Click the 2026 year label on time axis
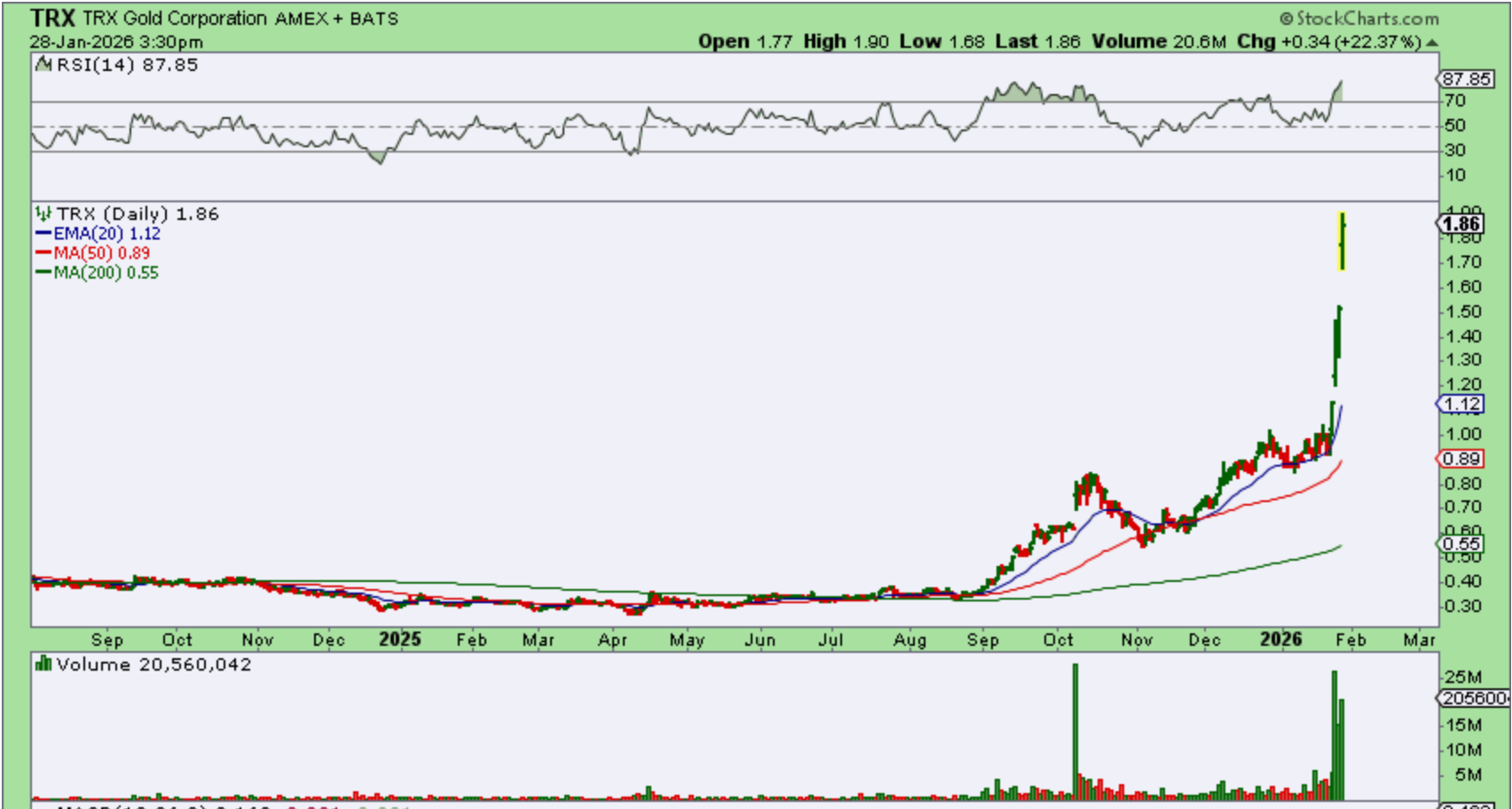Viewport: 1512px width, 809px height. tap(1281, 640)
